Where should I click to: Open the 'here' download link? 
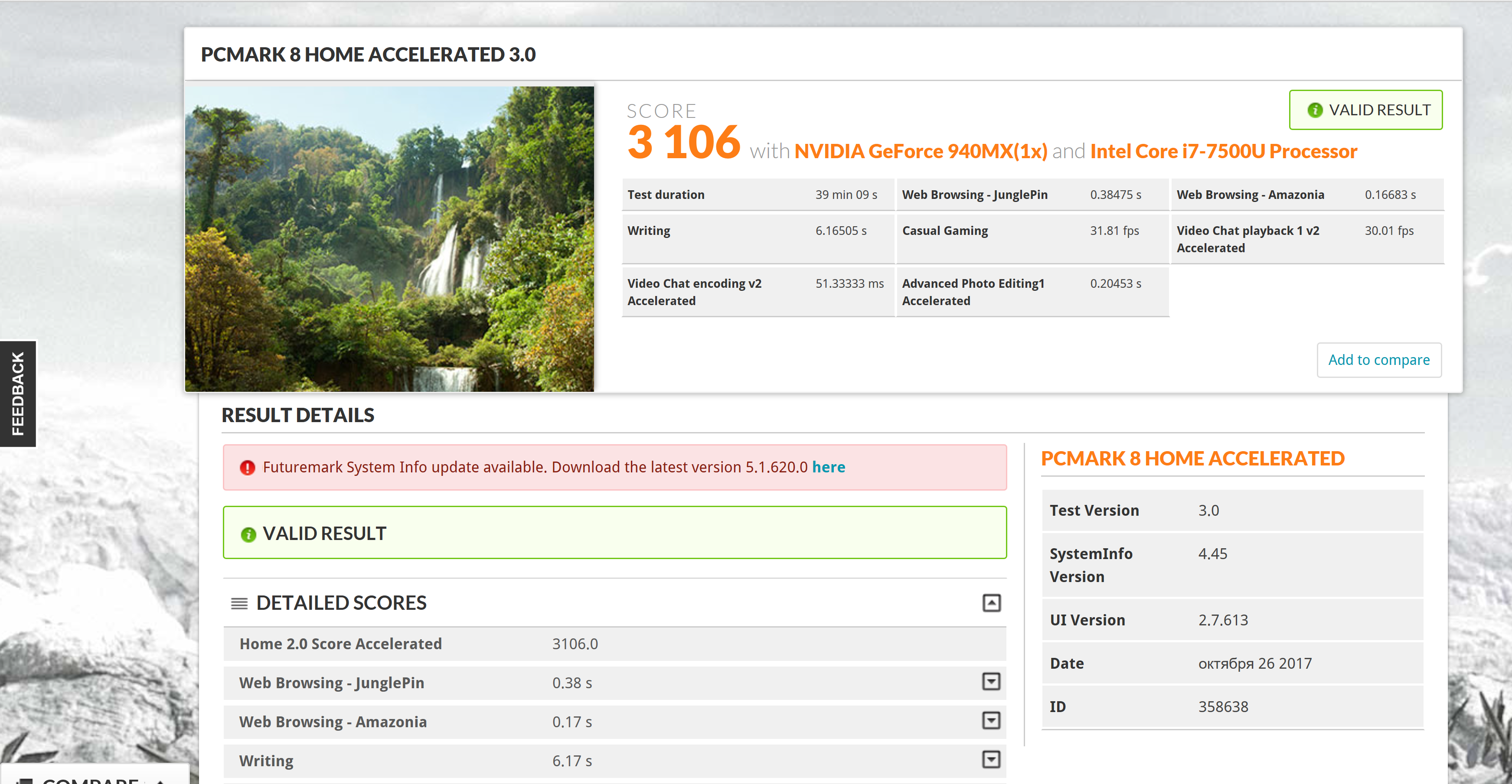(828, 467)
